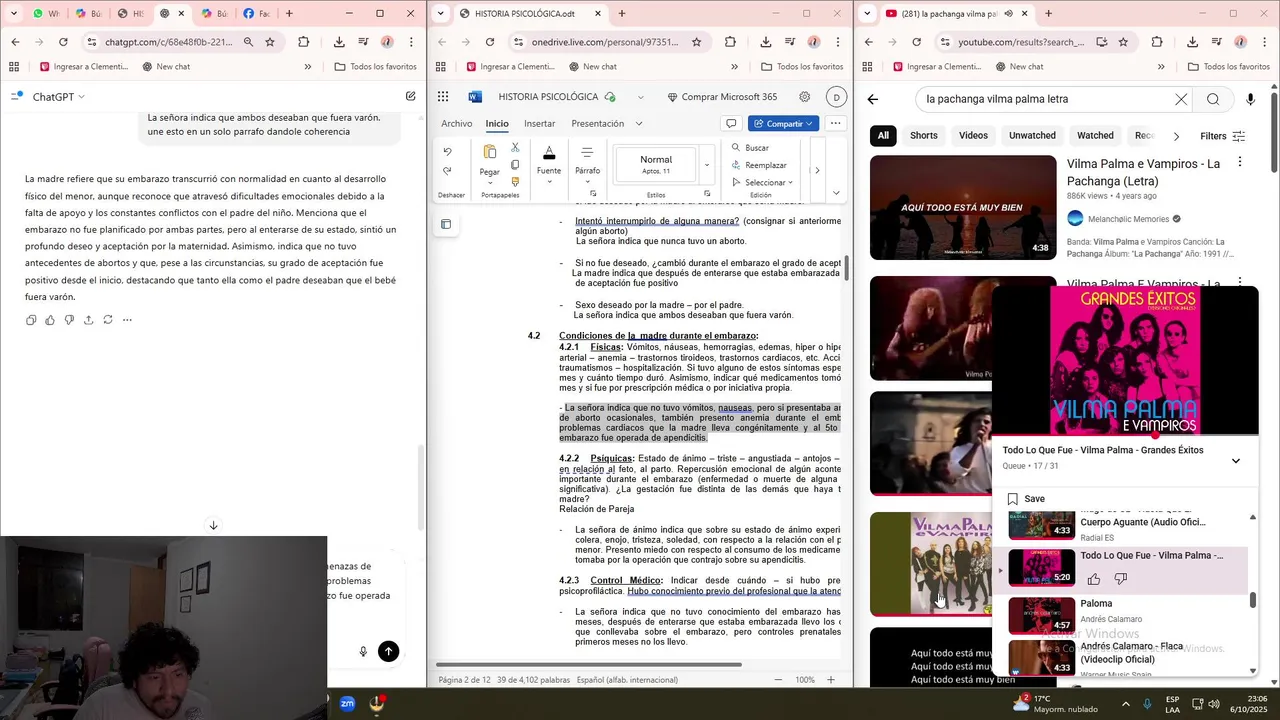Go back in YouTube search
This screenshot has height=720, width=1280.
(873, 99)
